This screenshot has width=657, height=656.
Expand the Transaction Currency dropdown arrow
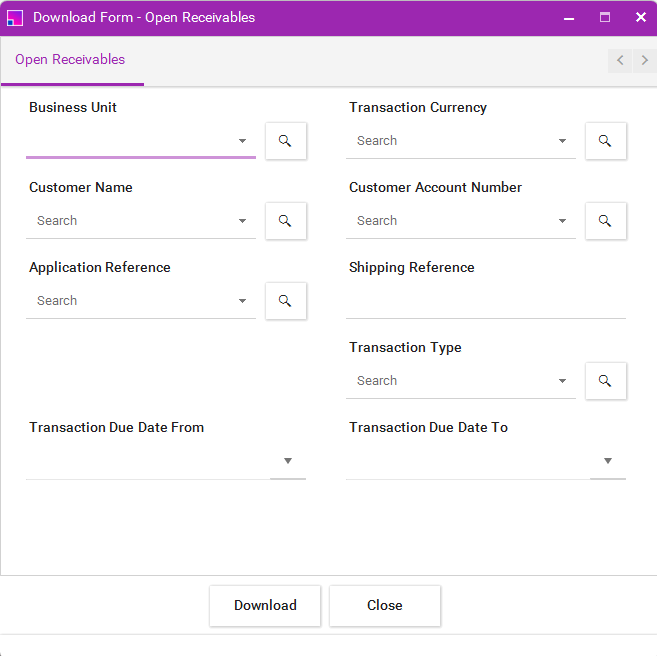click(562, 141)
